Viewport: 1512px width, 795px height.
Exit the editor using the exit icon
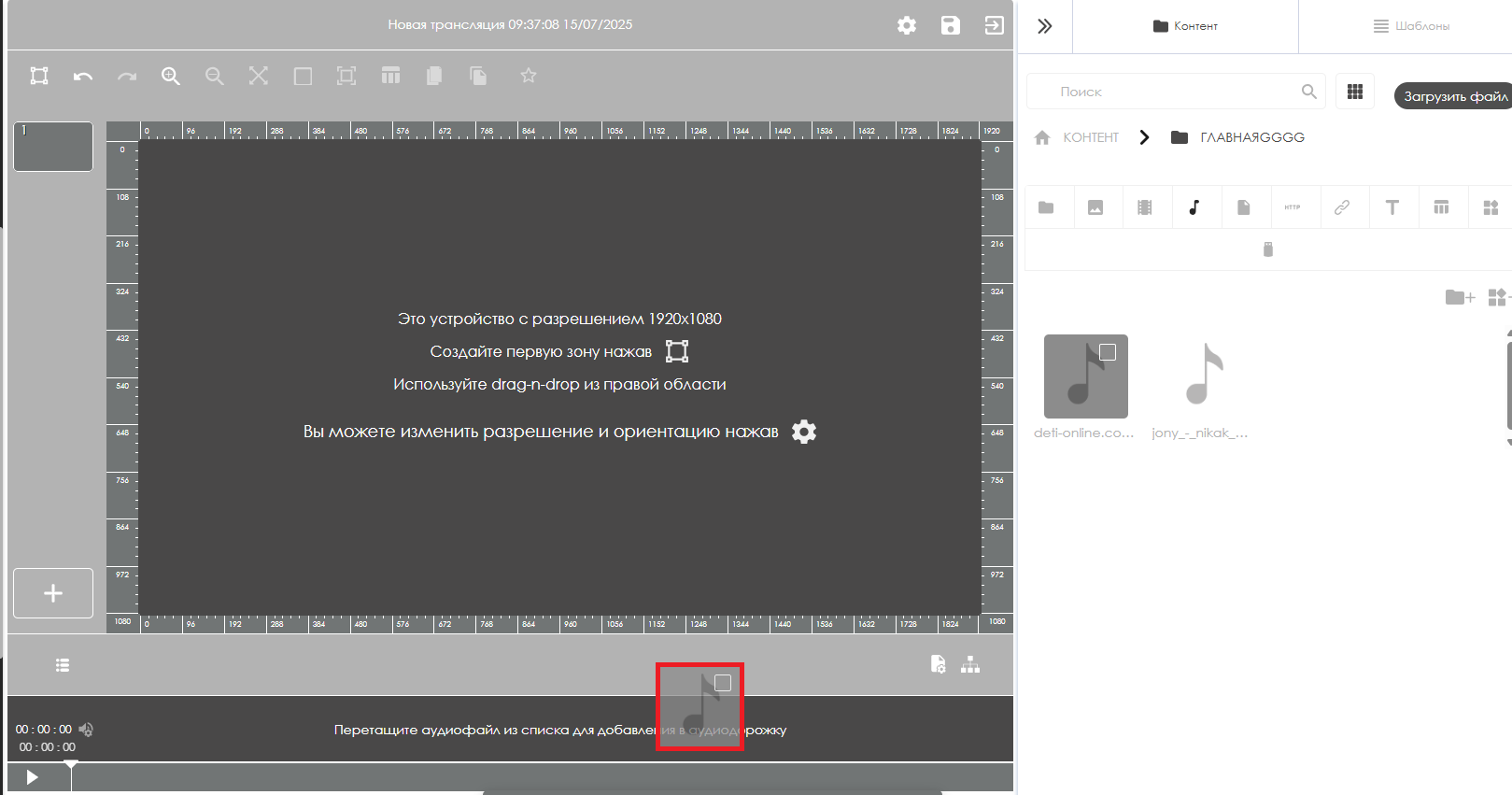(994, 25)
